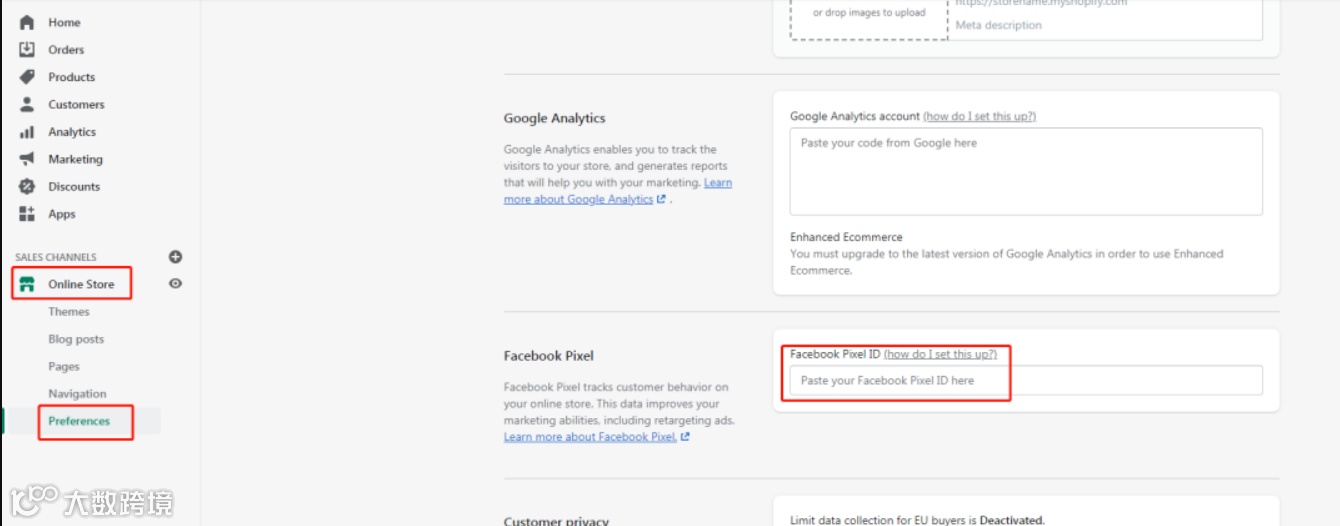The height and width of the screenshot is (526, 1340).
Task: Open Marketing in sidebar
Action: click(x=75, y=159)
